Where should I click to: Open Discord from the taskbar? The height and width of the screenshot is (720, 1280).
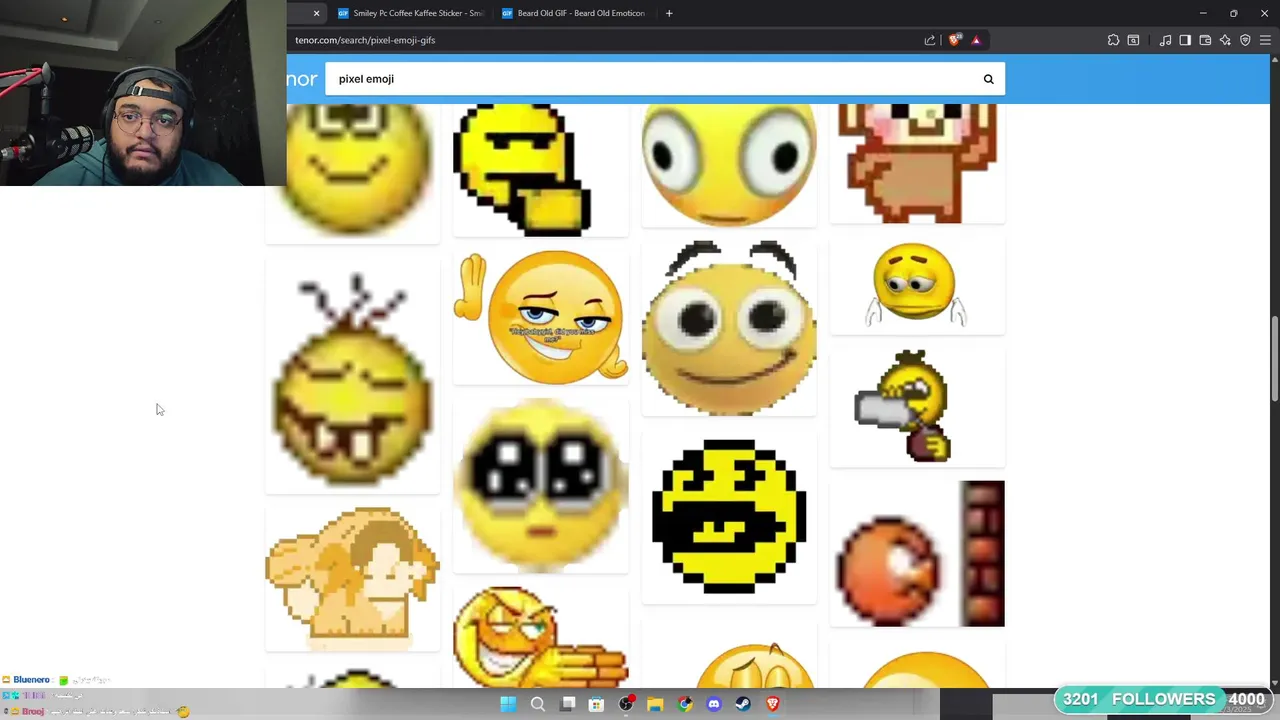(714, 704)
